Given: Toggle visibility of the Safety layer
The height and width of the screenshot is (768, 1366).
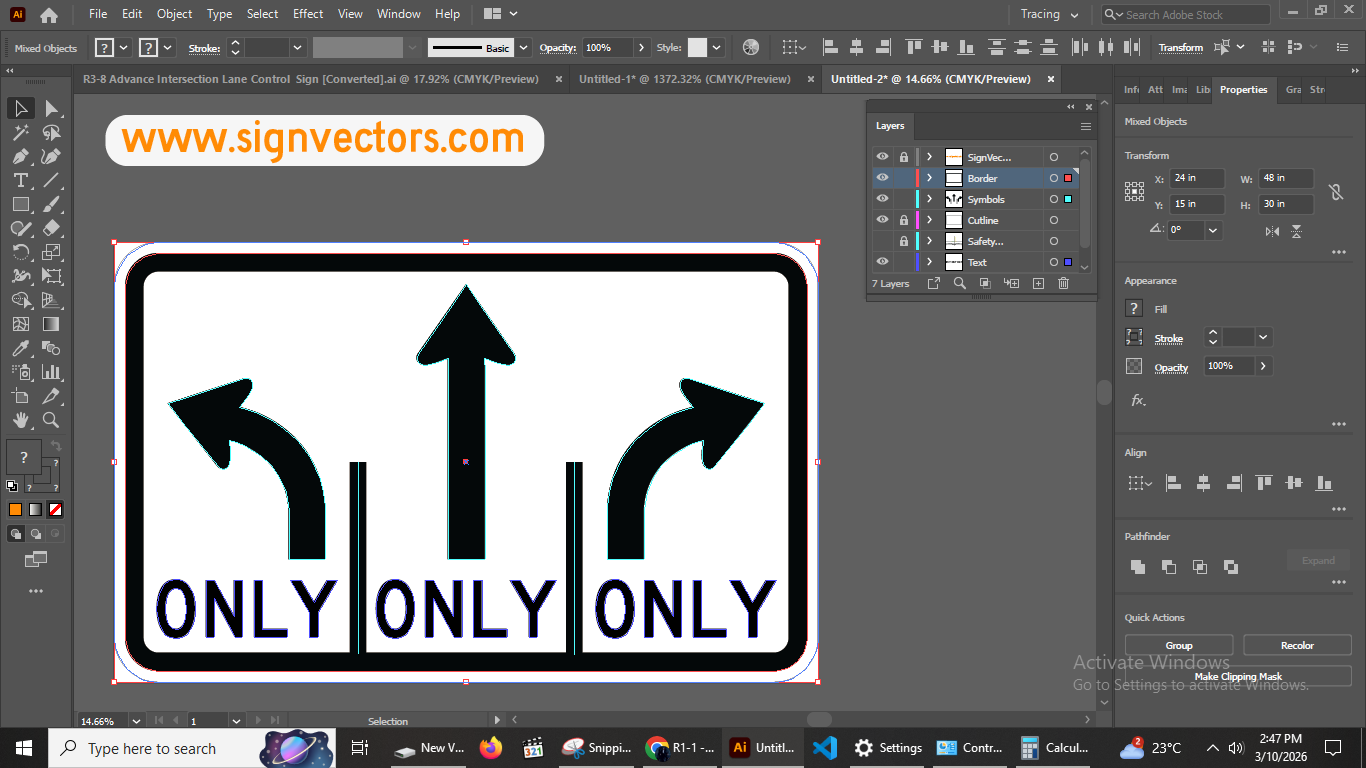Looking at the screenshot, I should [882, 241].
